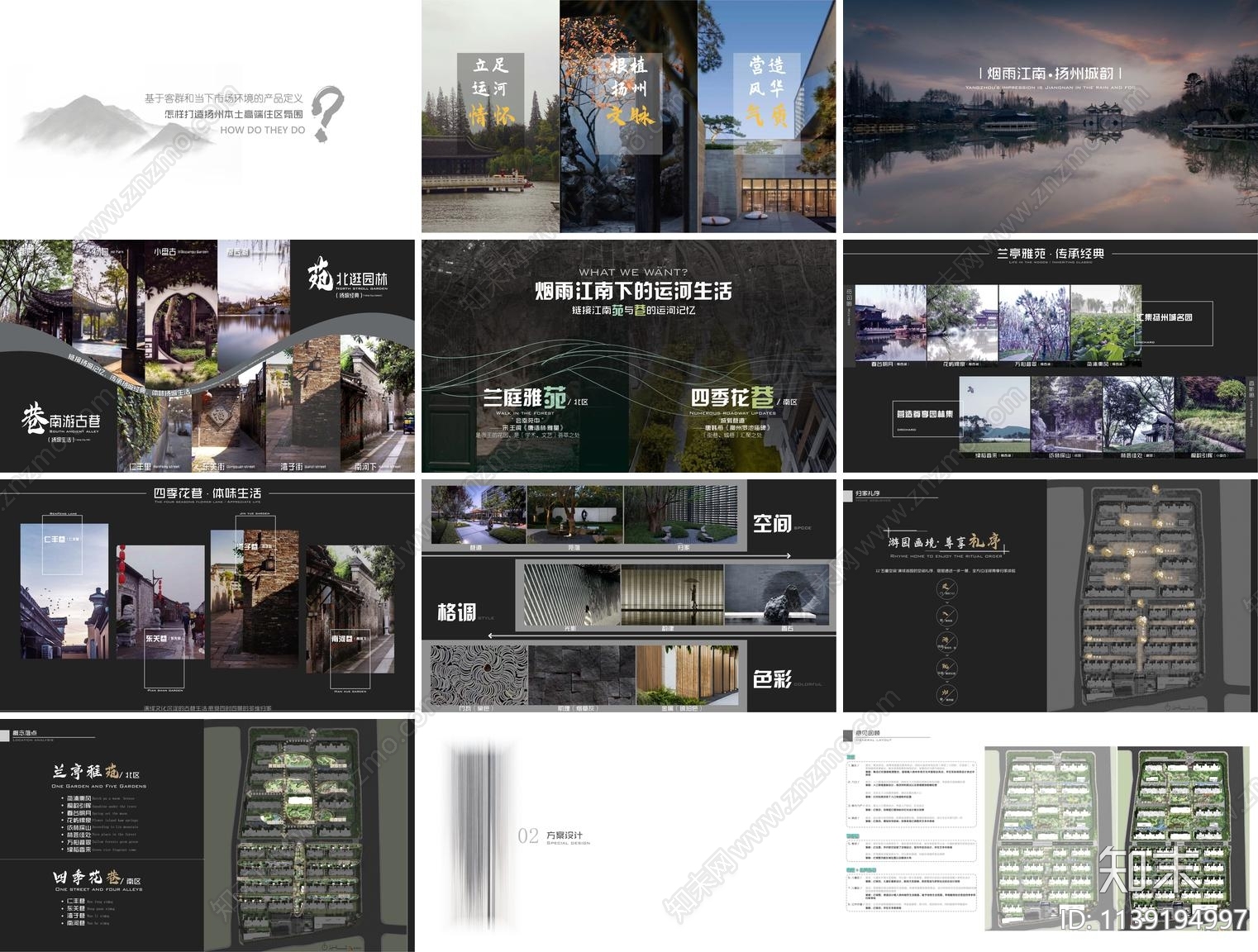The width and height of the screenshot is (1258, 952).
Task: Click the 兰庭雅苑 / 北区 label
Action: point(536,399)
